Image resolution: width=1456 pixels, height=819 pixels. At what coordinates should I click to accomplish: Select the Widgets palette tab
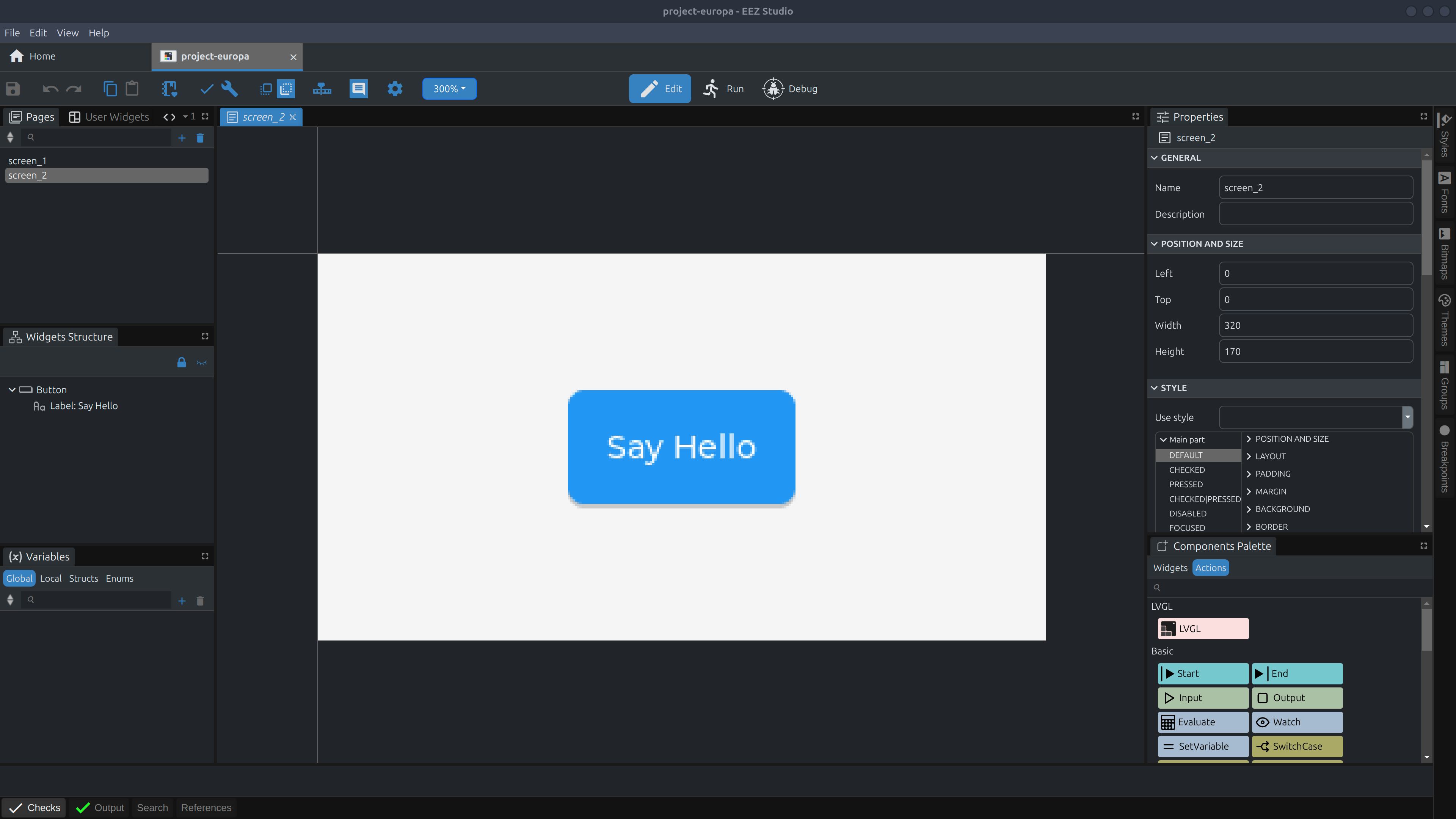point(1170,568)
